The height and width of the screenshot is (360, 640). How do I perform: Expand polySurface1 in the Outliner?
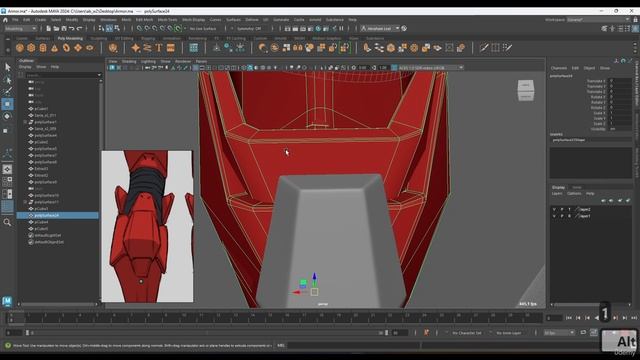pos(25,122)
